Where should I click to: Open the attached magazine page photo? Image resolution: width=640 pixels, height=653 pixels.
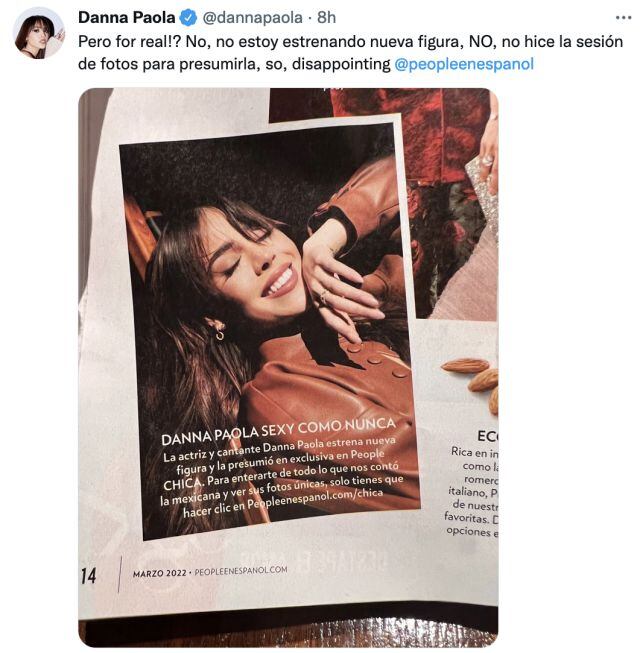[x=288, y=367]
